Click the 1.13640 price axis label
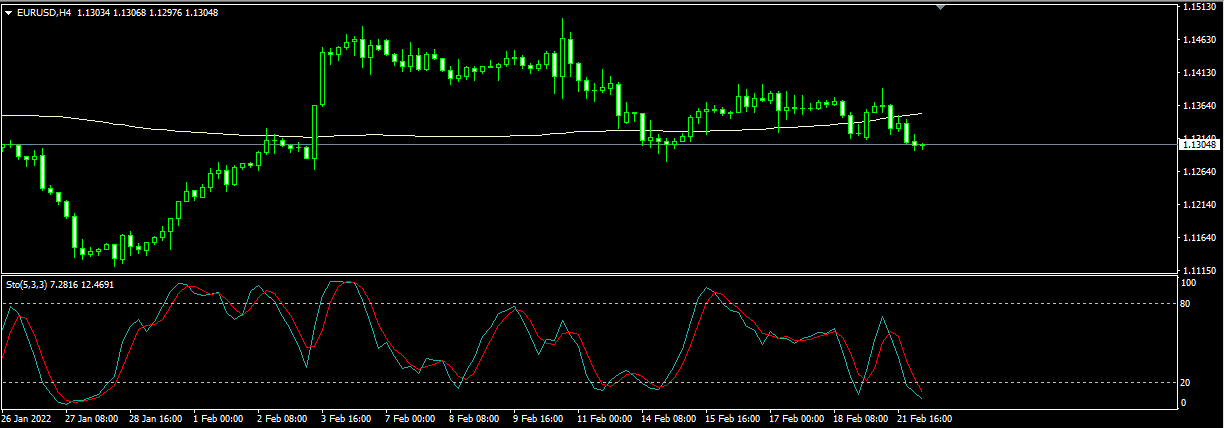Image resolution: width=1224 pixels, height=428 pixels. 1198,106
